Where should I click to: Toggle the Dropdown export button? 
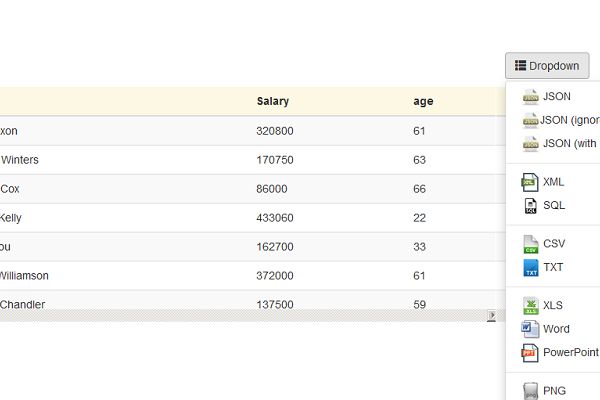click(547, 66)
